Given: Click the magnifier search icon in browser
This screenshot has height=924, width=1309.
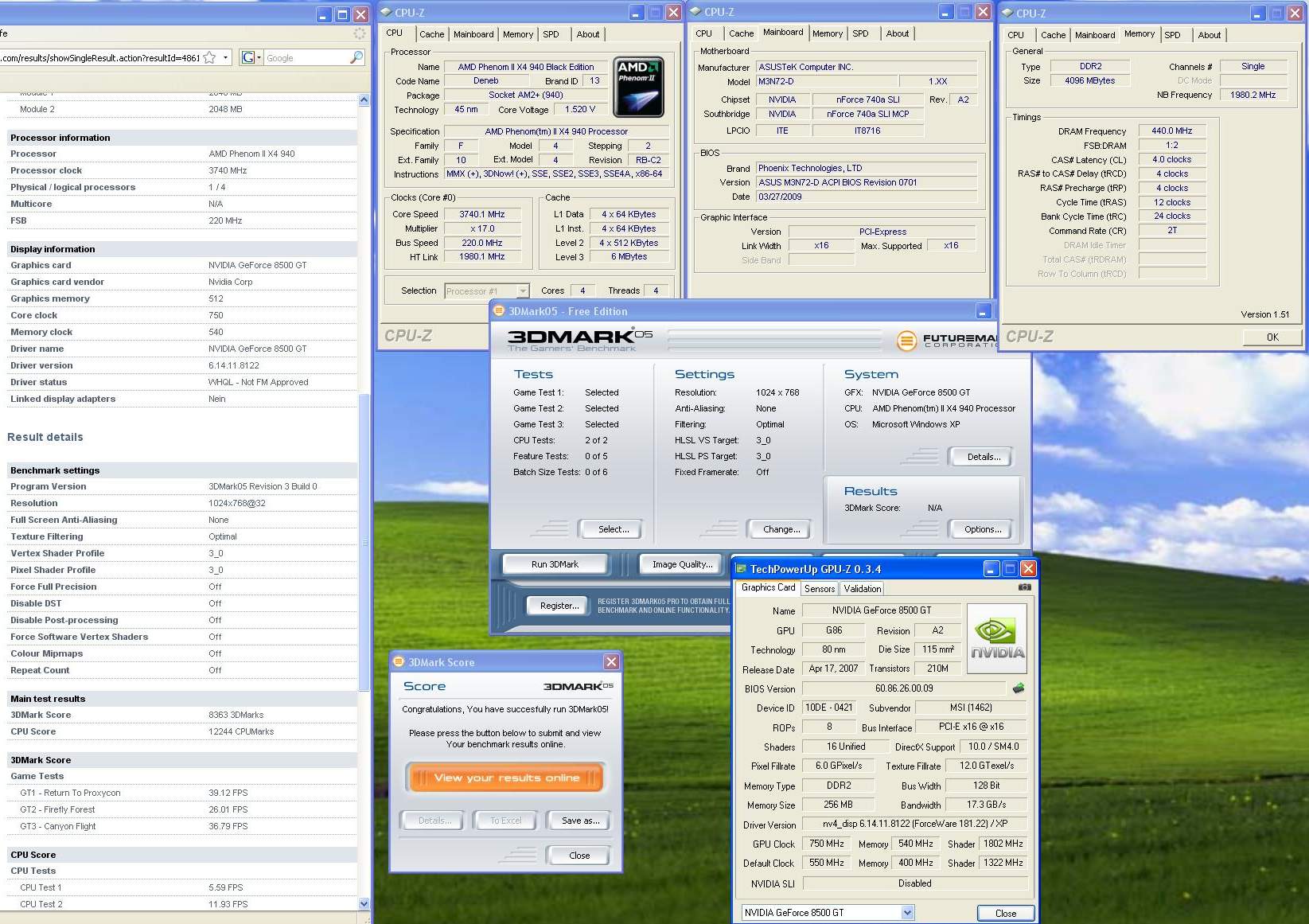Looking at the screenshot, I should point(356,57).
